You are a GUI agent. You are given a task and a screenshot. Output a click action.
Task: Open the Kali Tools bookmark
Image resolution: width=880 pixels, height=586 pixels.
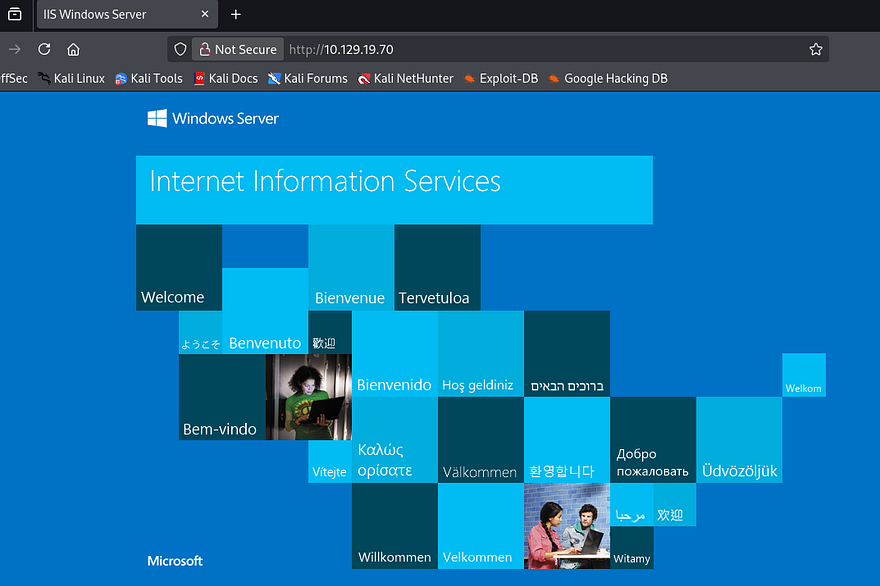(x=149, y=78)
